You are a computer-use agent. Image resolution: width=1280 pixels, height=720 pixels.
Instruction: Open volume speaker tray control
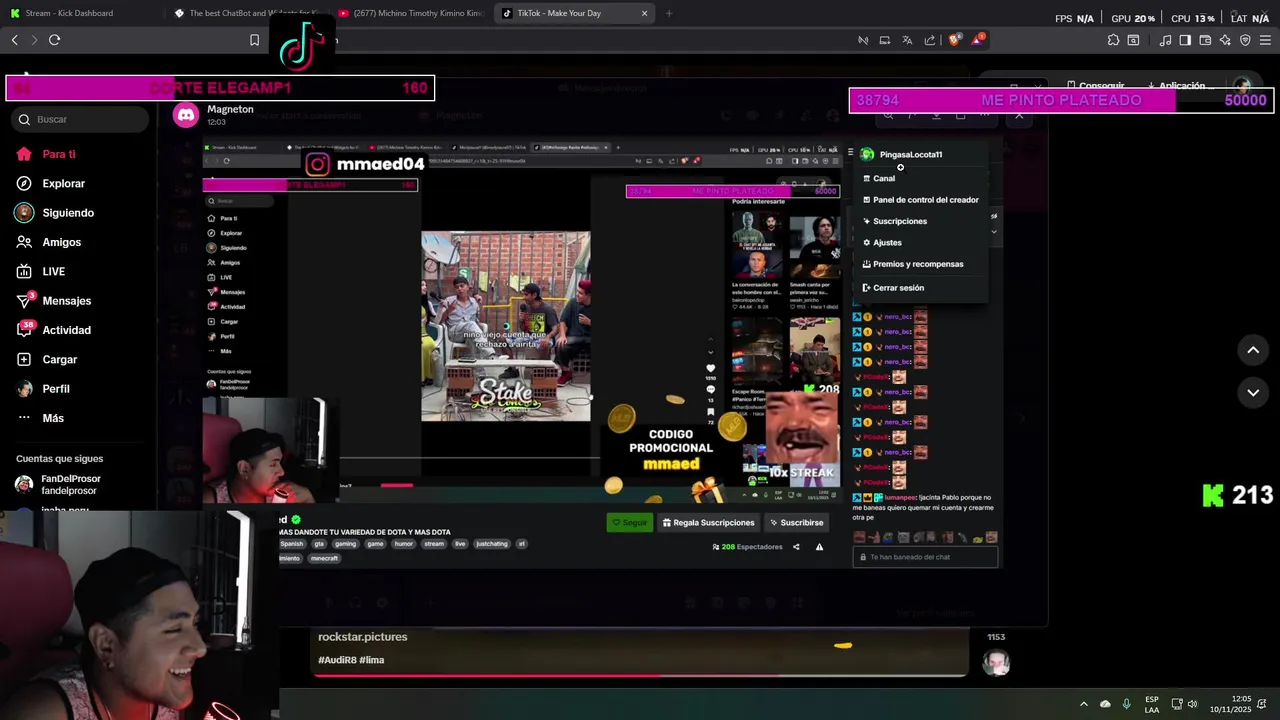[x=1192, y=704]
